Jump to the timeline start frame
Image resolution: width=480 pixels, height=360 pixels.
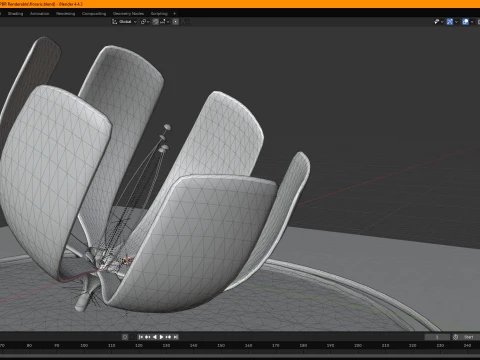[x=141, y=337]
